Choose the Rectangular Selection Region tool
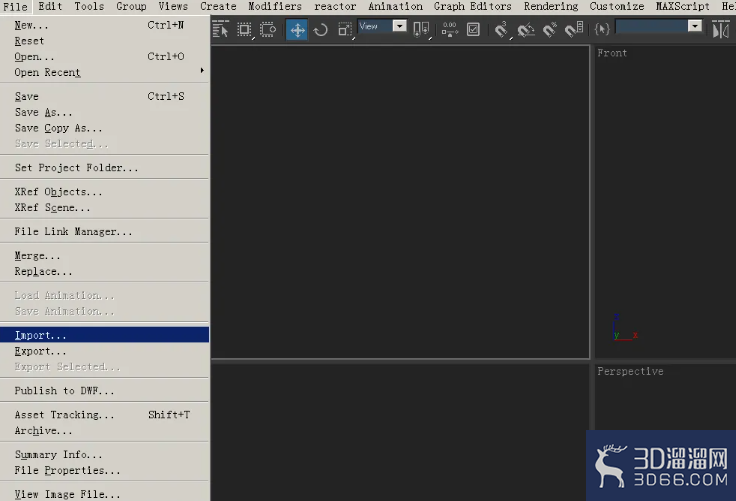The image size is (736, 501). click(245, 30)
